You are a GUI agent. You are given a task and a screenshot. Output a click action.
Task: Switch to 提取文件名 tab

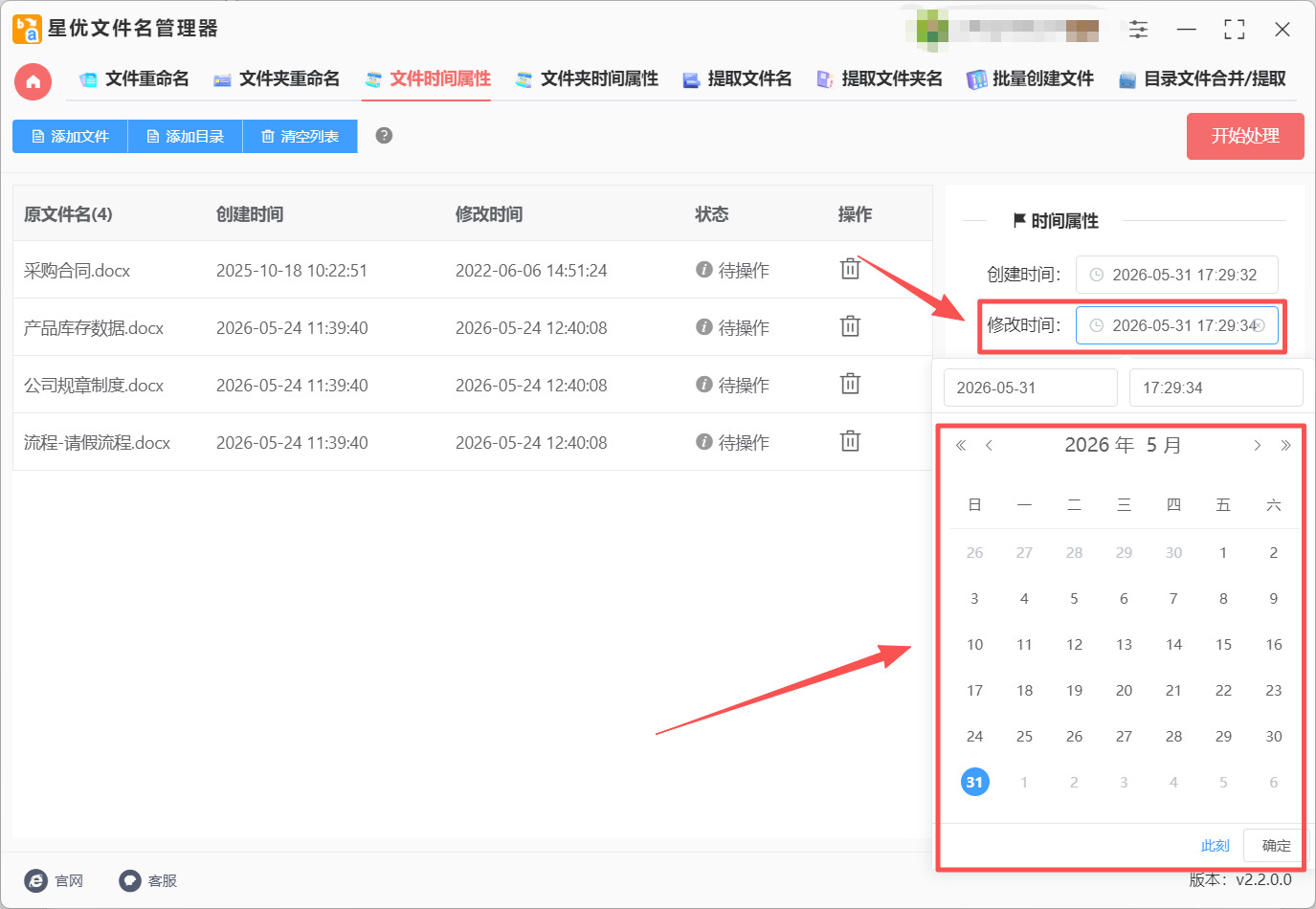tap(737, 79)
